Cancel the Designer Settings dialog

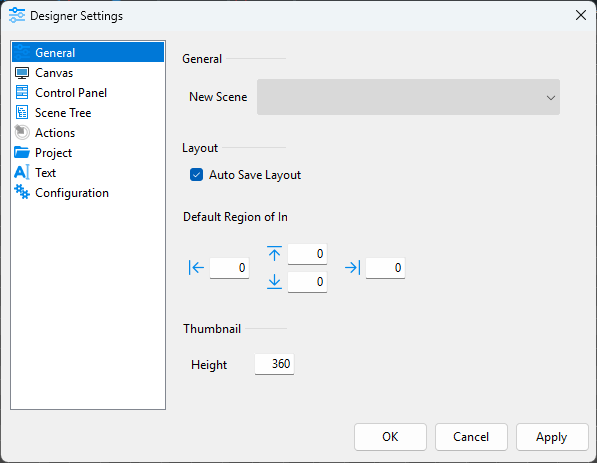click(471, 437)
